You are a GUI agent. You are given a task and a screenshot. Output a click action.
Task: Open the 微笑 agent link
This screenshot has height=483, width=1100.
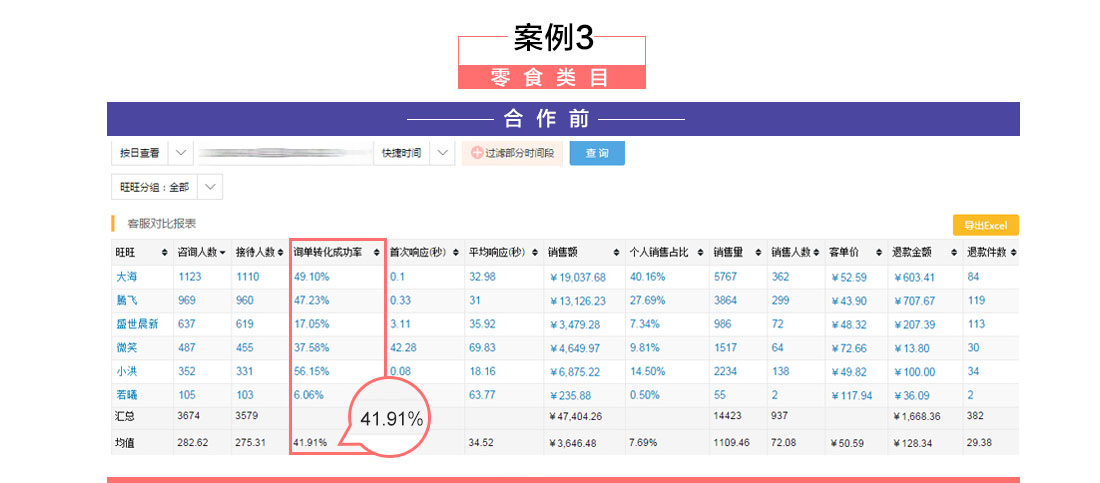tap(127, 348)
